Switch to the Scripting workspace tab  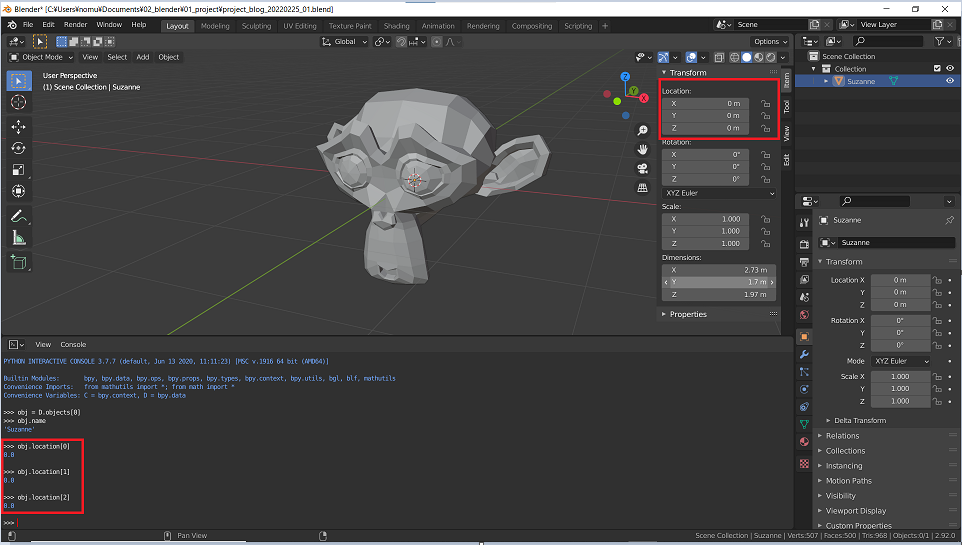(x=578, y=26)
